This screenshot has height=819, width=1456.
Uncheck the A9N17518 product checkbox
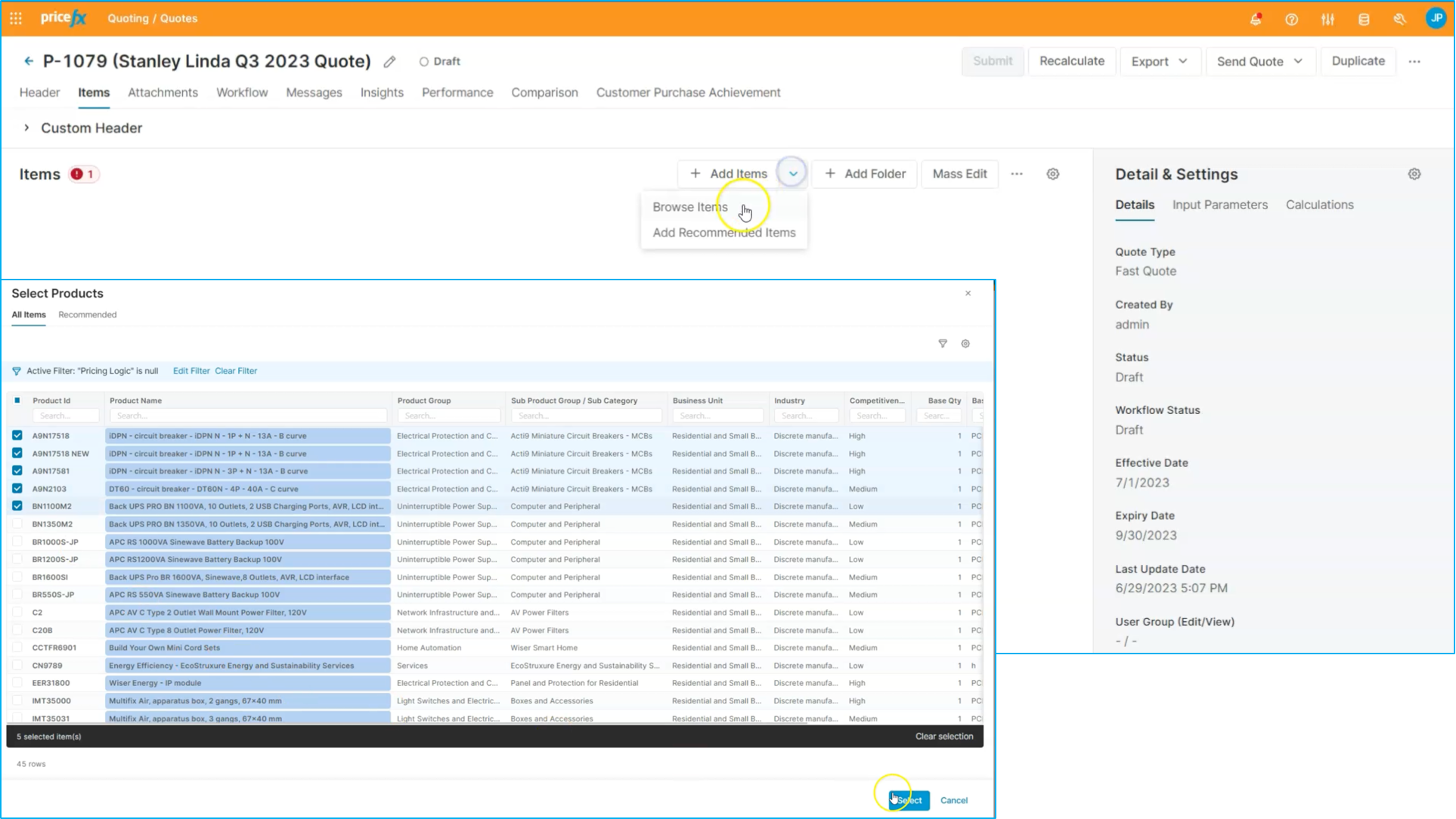(17, 436)
